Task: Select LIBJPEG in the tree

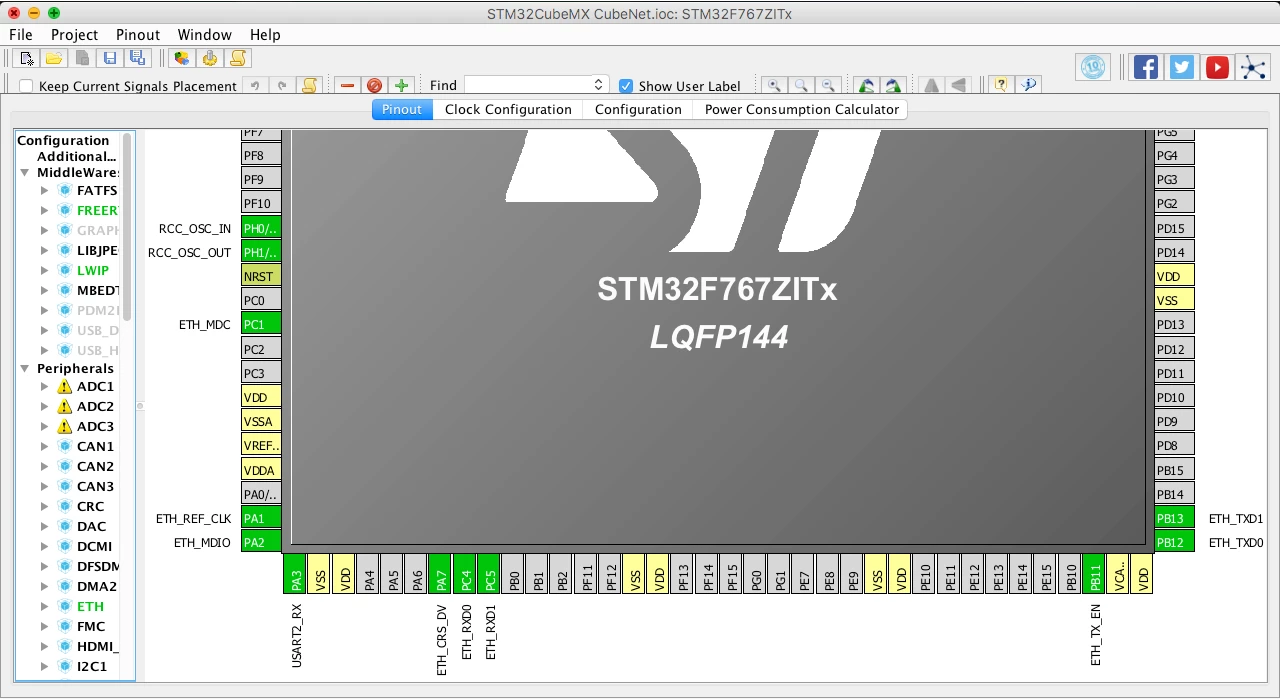Action: click(x=97, y=250)
